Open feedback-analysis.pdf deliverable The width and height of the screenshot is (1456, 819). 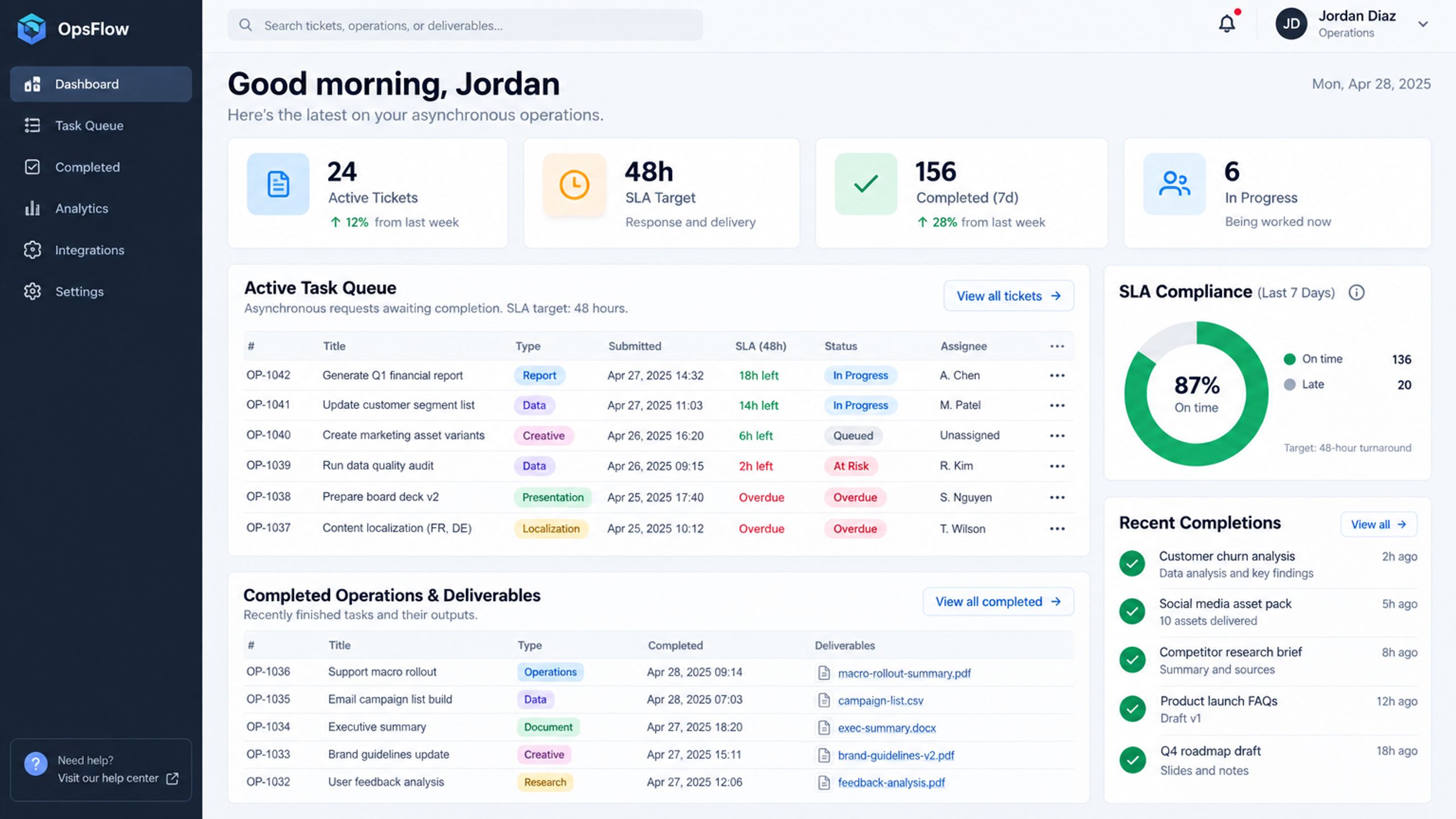891,783
